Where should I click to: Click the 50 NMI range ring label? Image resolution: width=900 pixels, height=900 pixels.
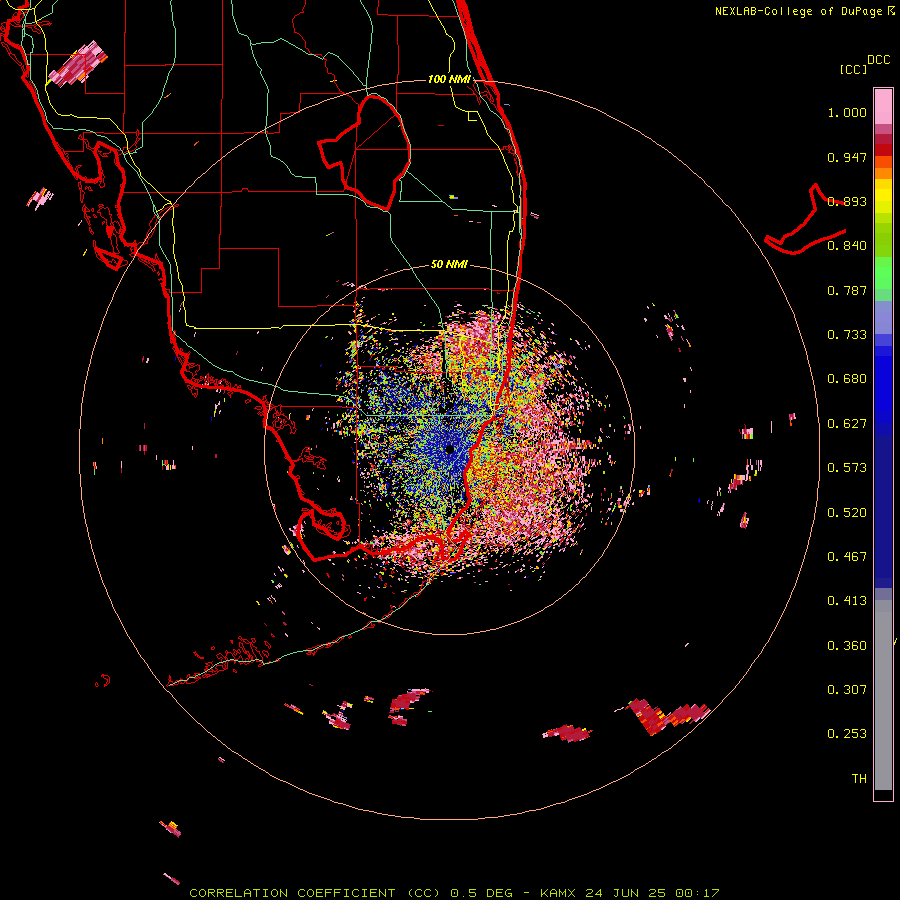pyautogui.click(x=449, y=265)
